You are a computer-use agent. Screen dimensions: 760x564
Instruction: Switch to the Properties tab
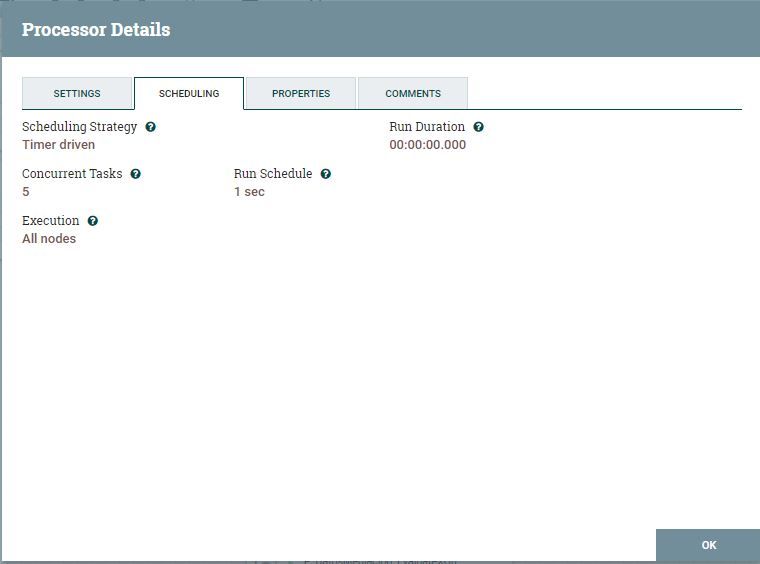tap(301, 93)
